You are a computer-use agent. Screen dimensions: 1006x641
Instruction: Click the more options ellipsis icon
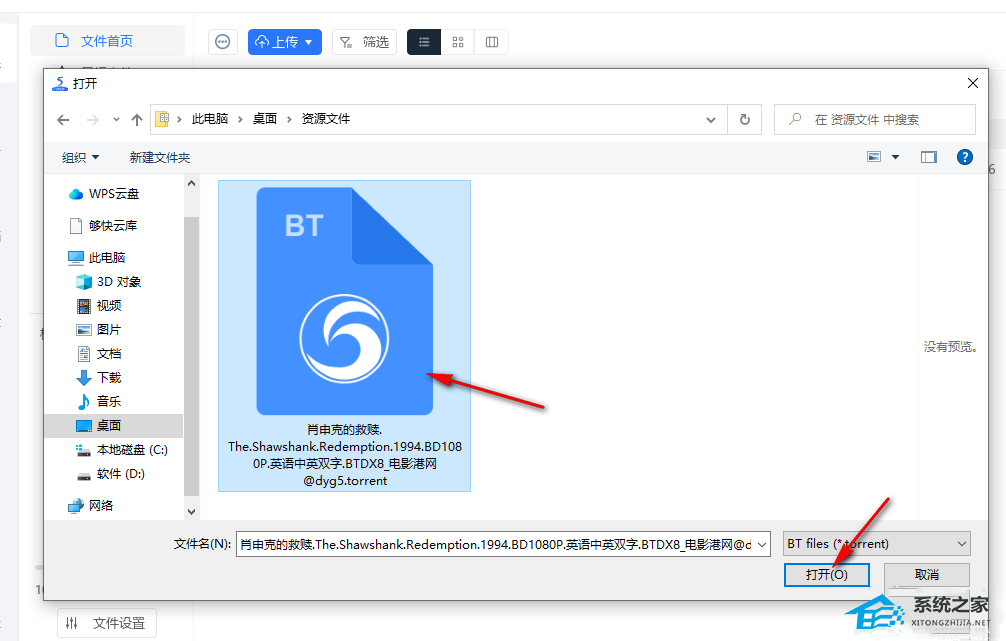pyautogui.click(x=223, y=42)
